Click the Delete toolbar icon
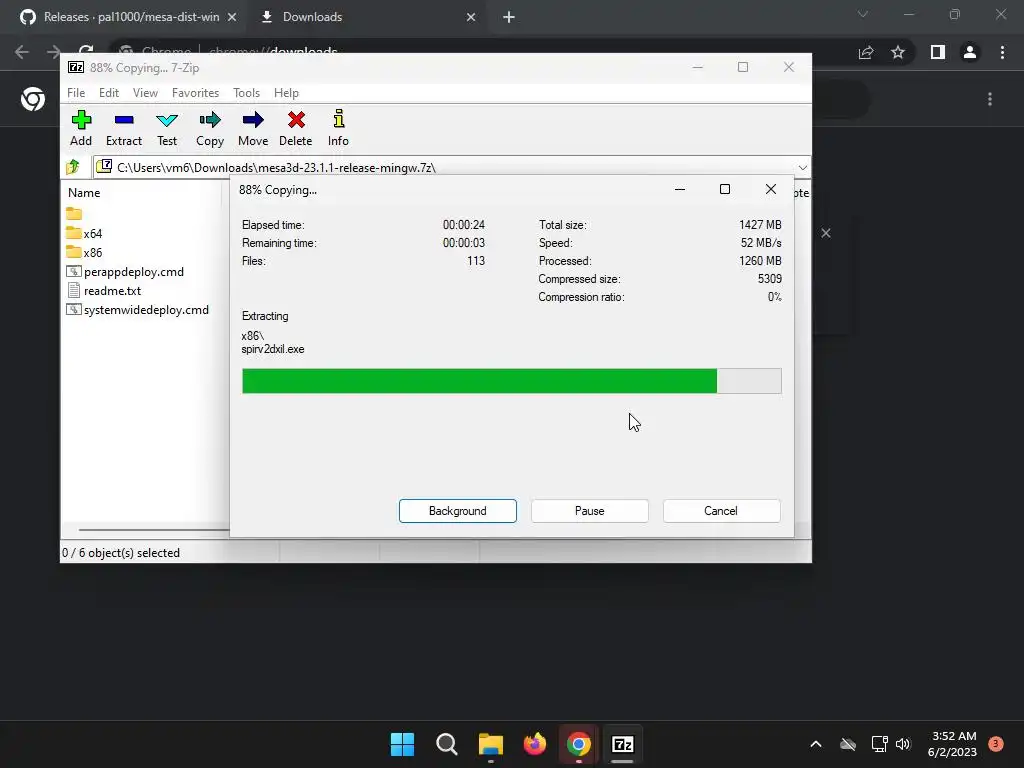1024x768 pixels. pos(295,128)
